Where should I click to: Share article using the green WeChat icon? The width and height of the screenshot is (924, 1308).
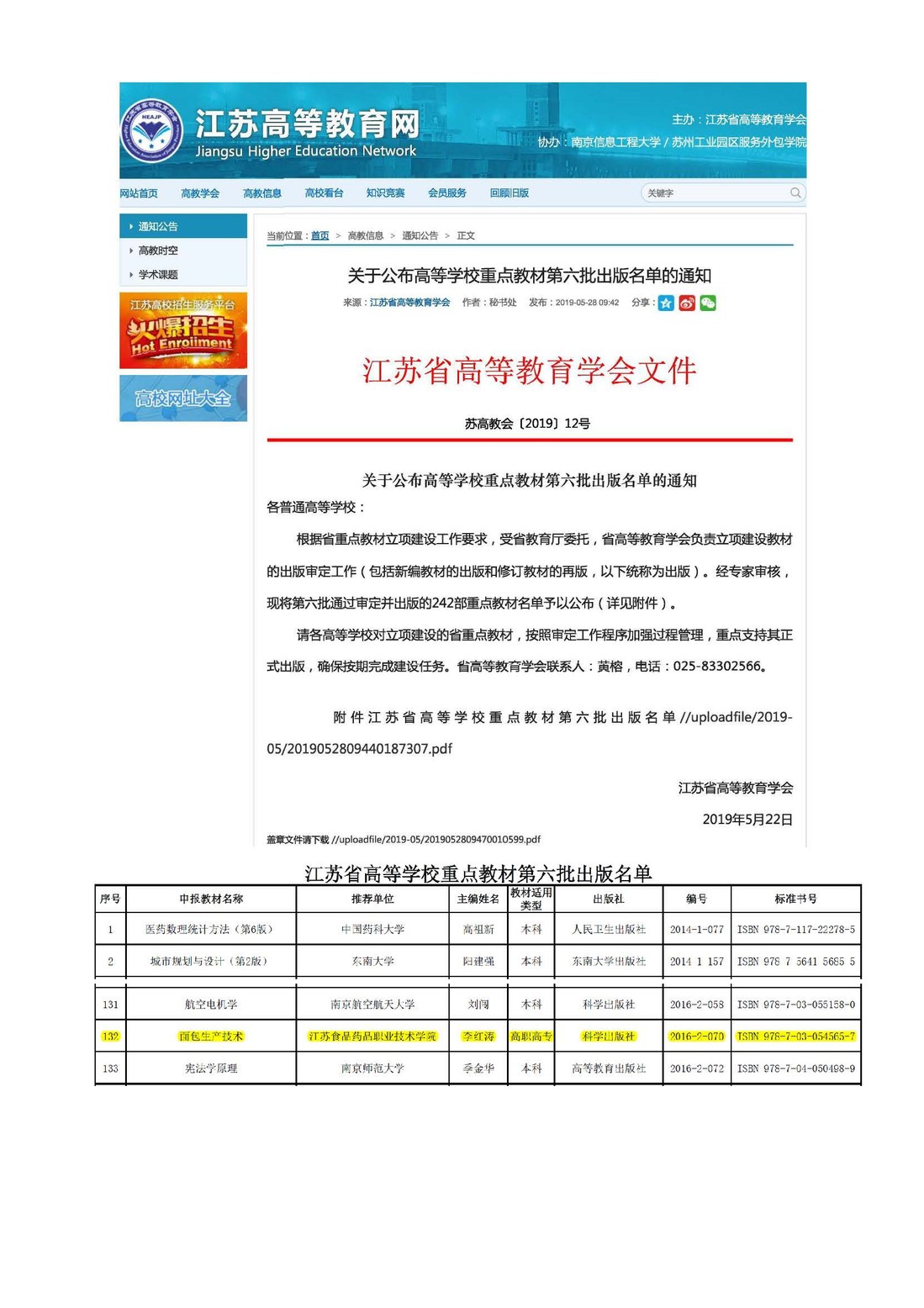click(708, 303)
